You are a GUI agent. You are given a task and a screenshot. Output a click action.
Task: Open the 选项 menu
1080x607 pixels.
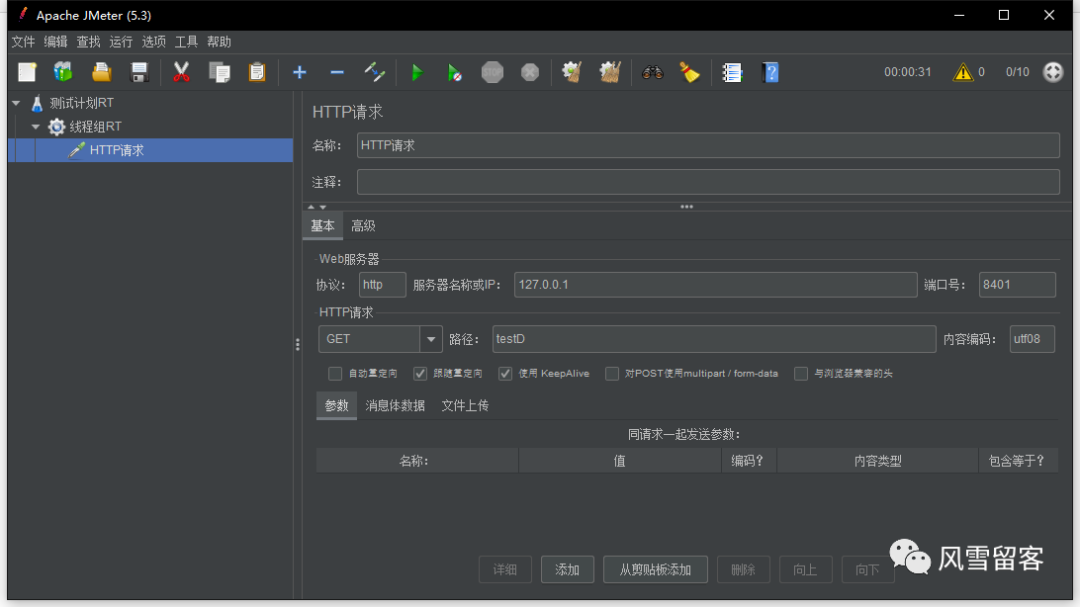[x=154, y=42]
